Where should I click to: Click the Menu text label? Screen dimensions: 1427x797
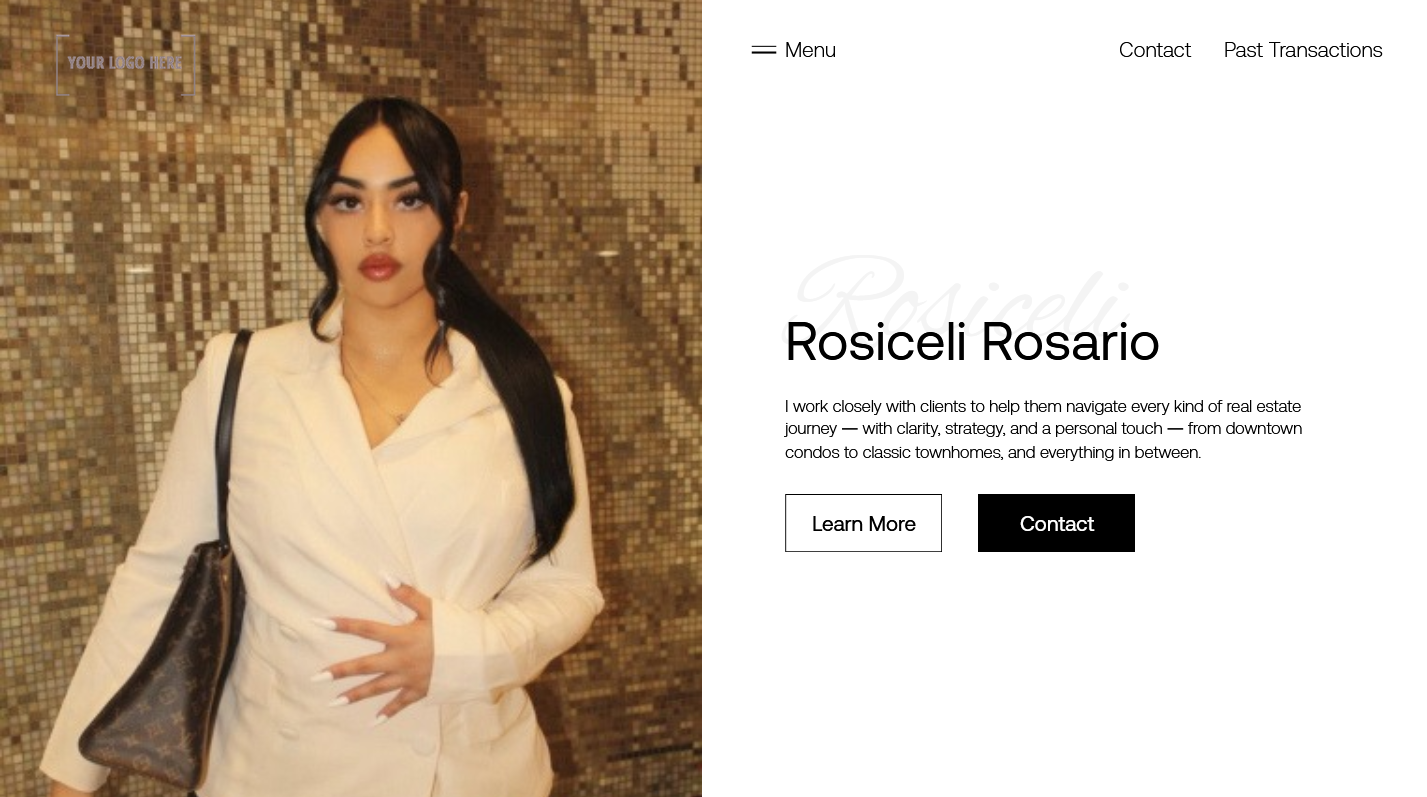click(810, 50)
